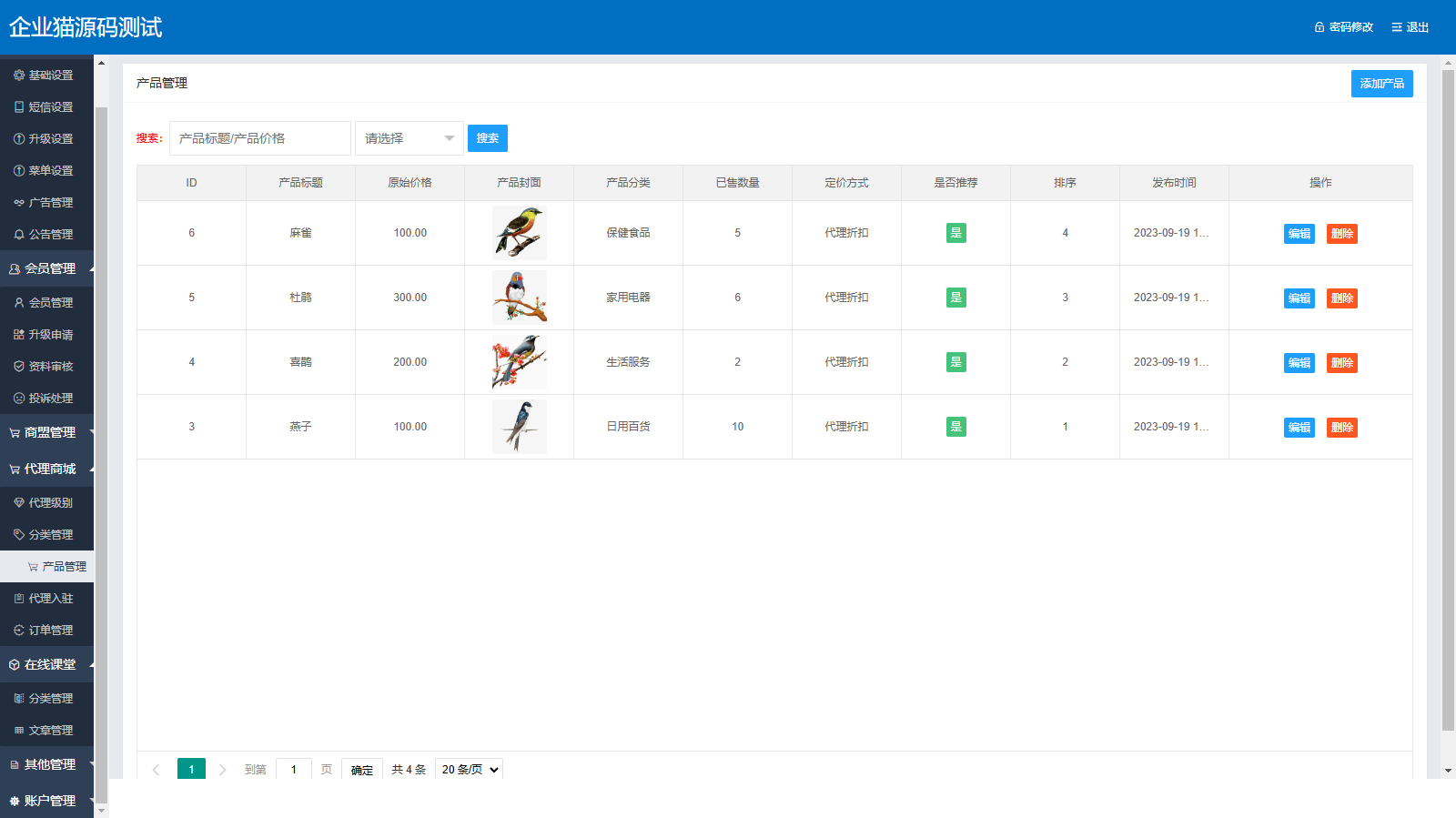Image resolution: width=1456 pixels, height=818 pixels.
Task: Toggle the 是否推荐 badge for 燕子
Action: (955, 427)
